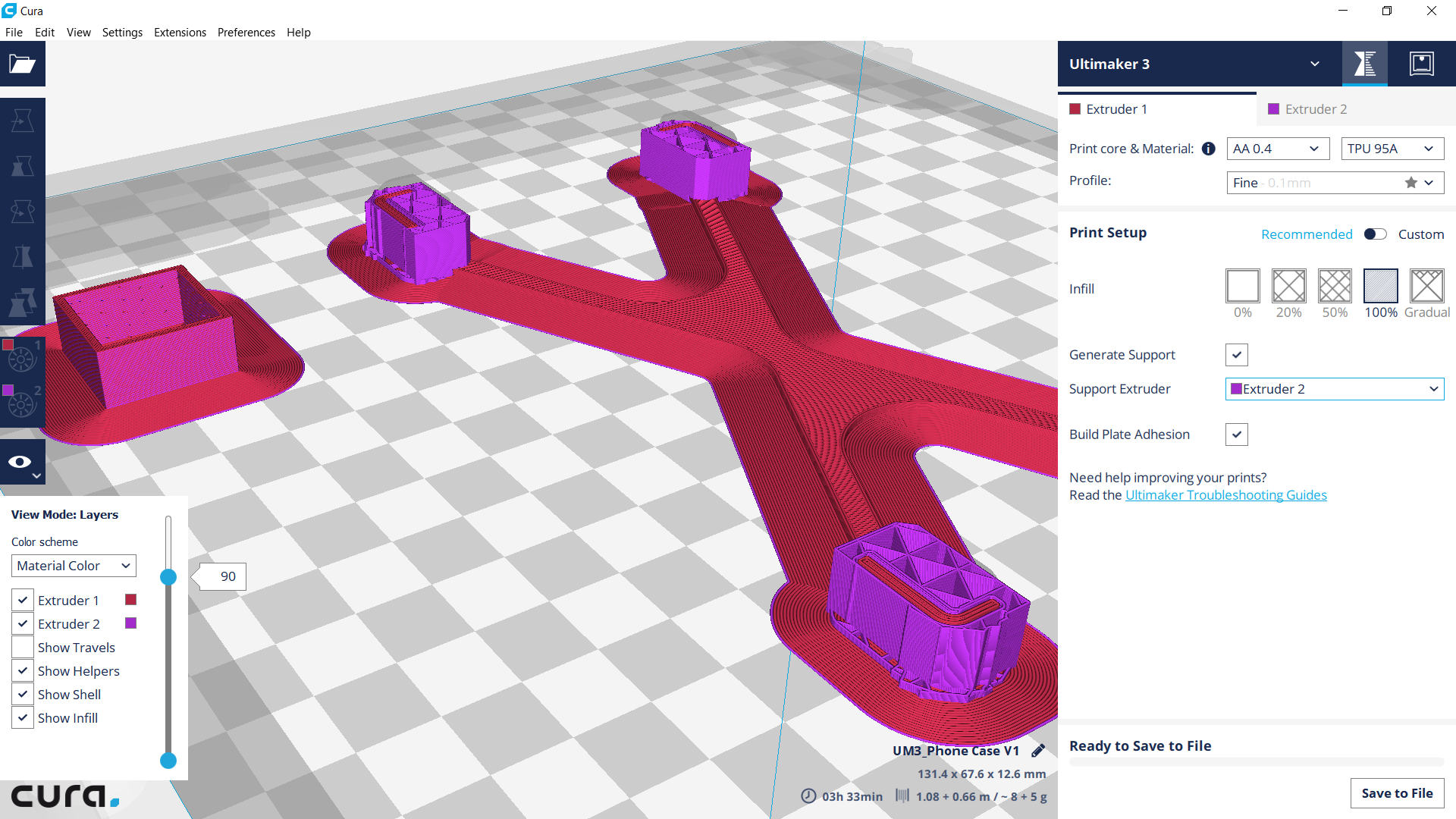The image size is (1456, 819).
Task: Open the AA 0.4 print core dropdown
Action: [1278, 149]
